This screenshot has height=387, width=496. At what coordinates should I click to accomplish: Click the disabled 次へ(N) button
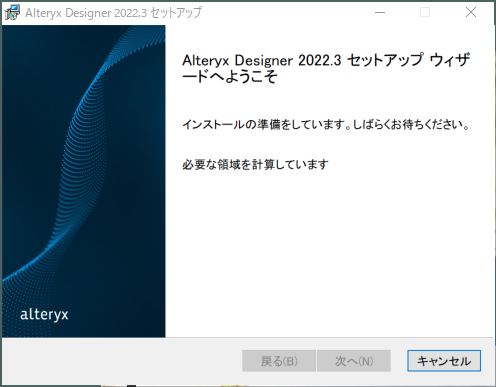(354, 361)
